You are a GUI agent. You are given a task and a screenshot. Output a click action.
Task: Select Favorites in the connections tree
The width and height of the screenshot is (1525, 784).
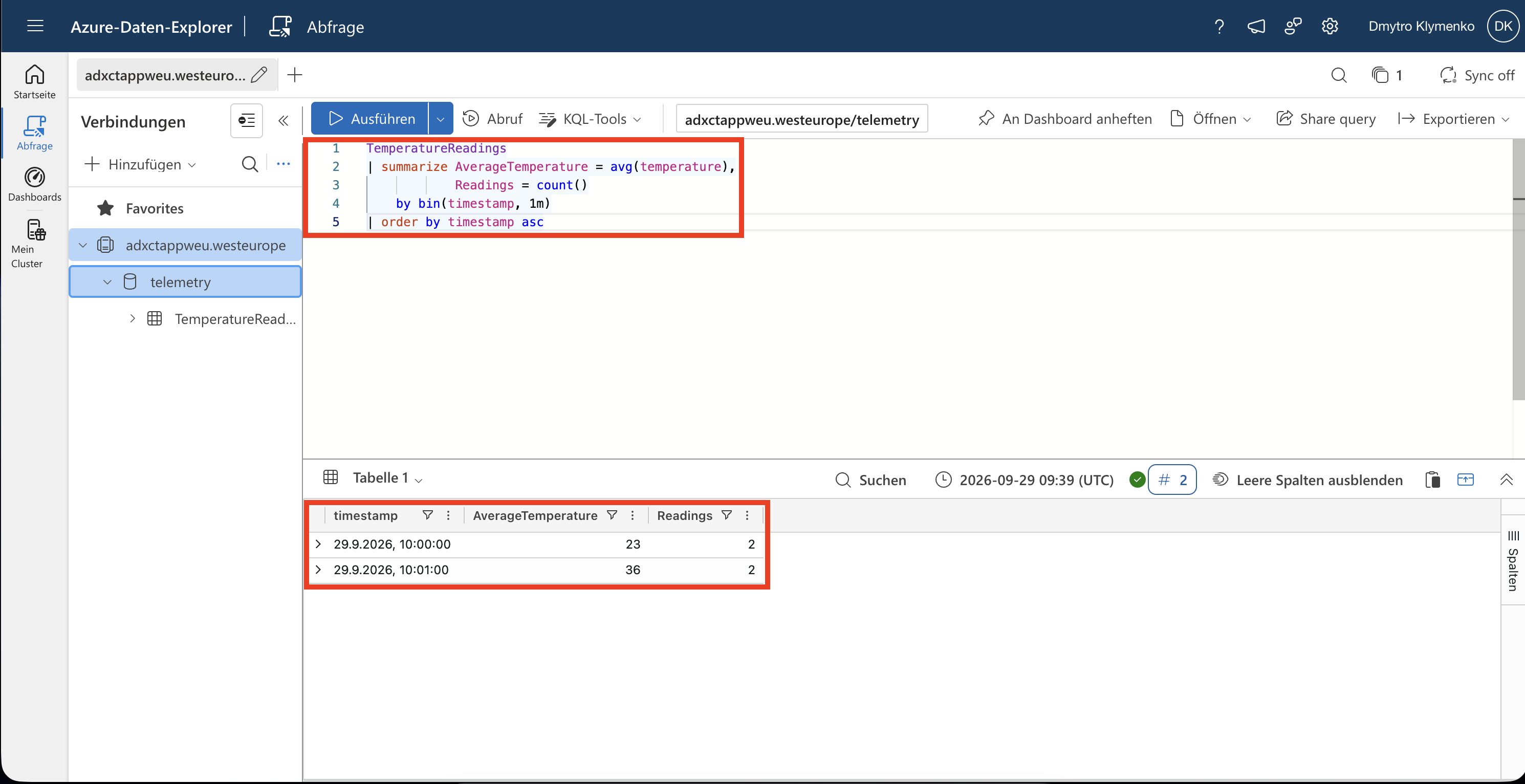155,208
